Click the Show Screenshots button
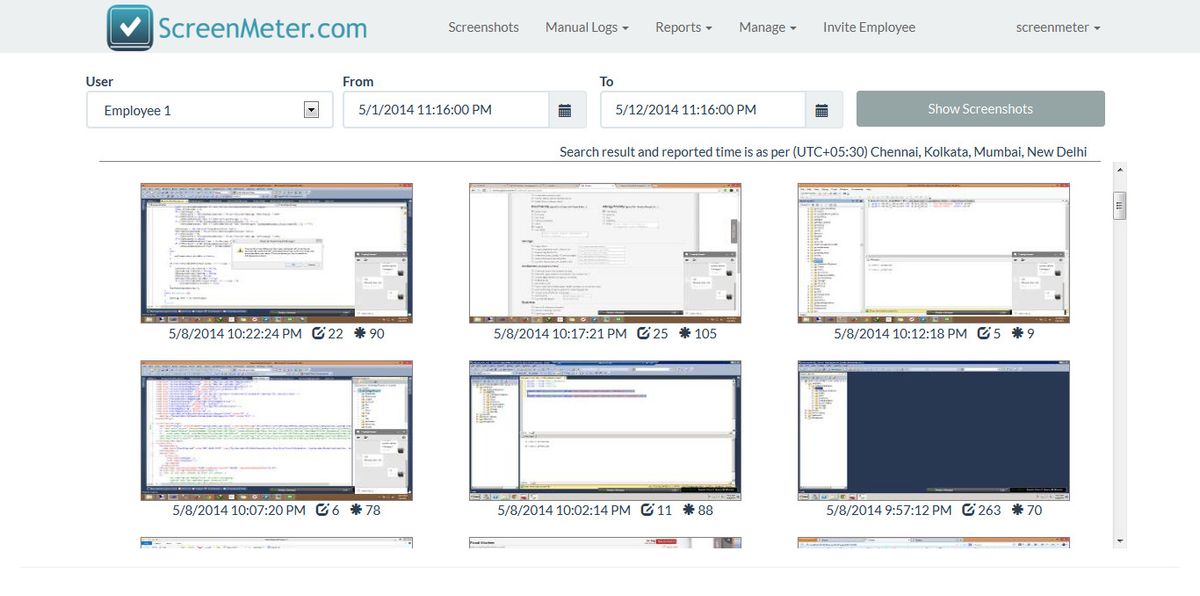This screenshot has height=596, width=1200. pyautogui.click(x=980, y=108)
